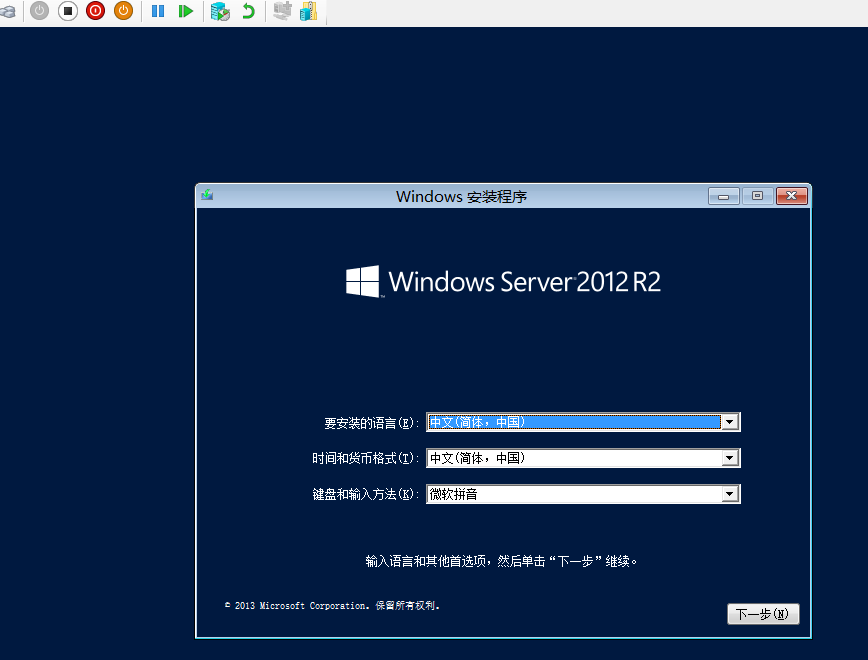Click the greyed enhanced session monitor icon
Screen dimensions: 868x660
pyautogui.click(x=282, y=11)
